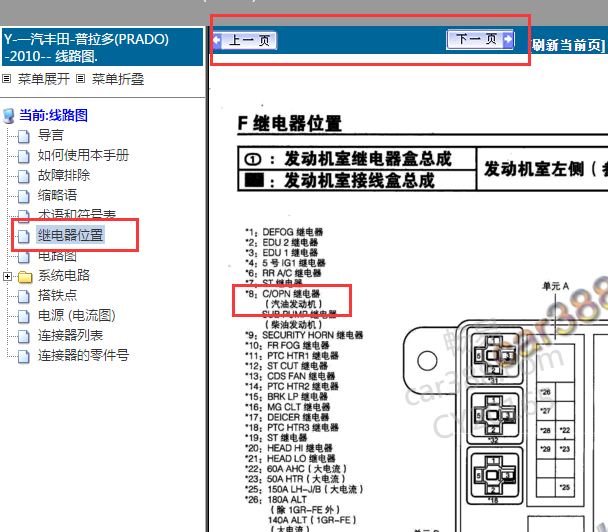Open the 搭铁点 page
608x532 pixels.
tap(57, 295)
